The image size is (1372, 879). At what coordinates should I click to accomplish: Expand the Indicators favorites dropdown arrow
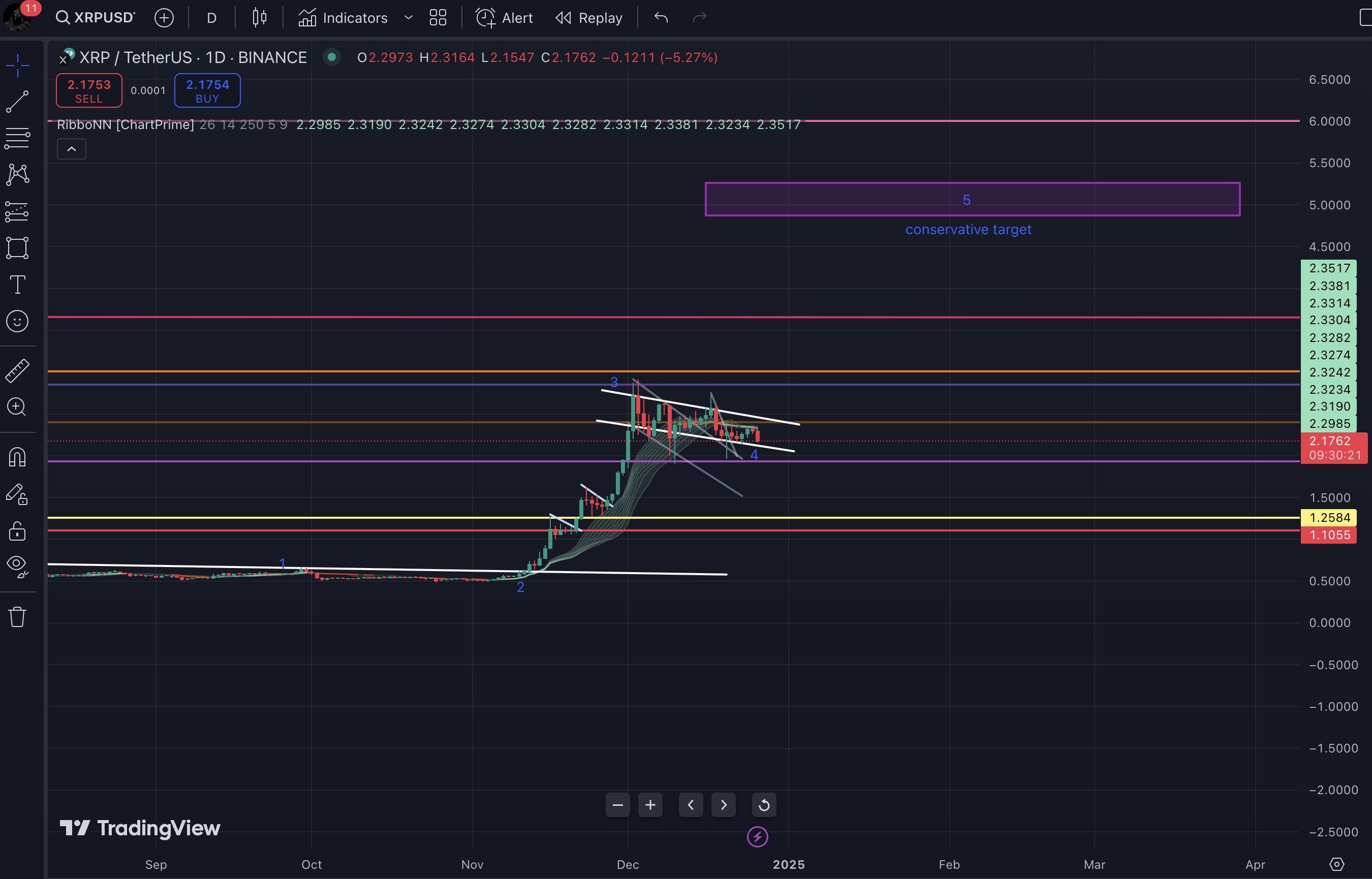(409, 18)
